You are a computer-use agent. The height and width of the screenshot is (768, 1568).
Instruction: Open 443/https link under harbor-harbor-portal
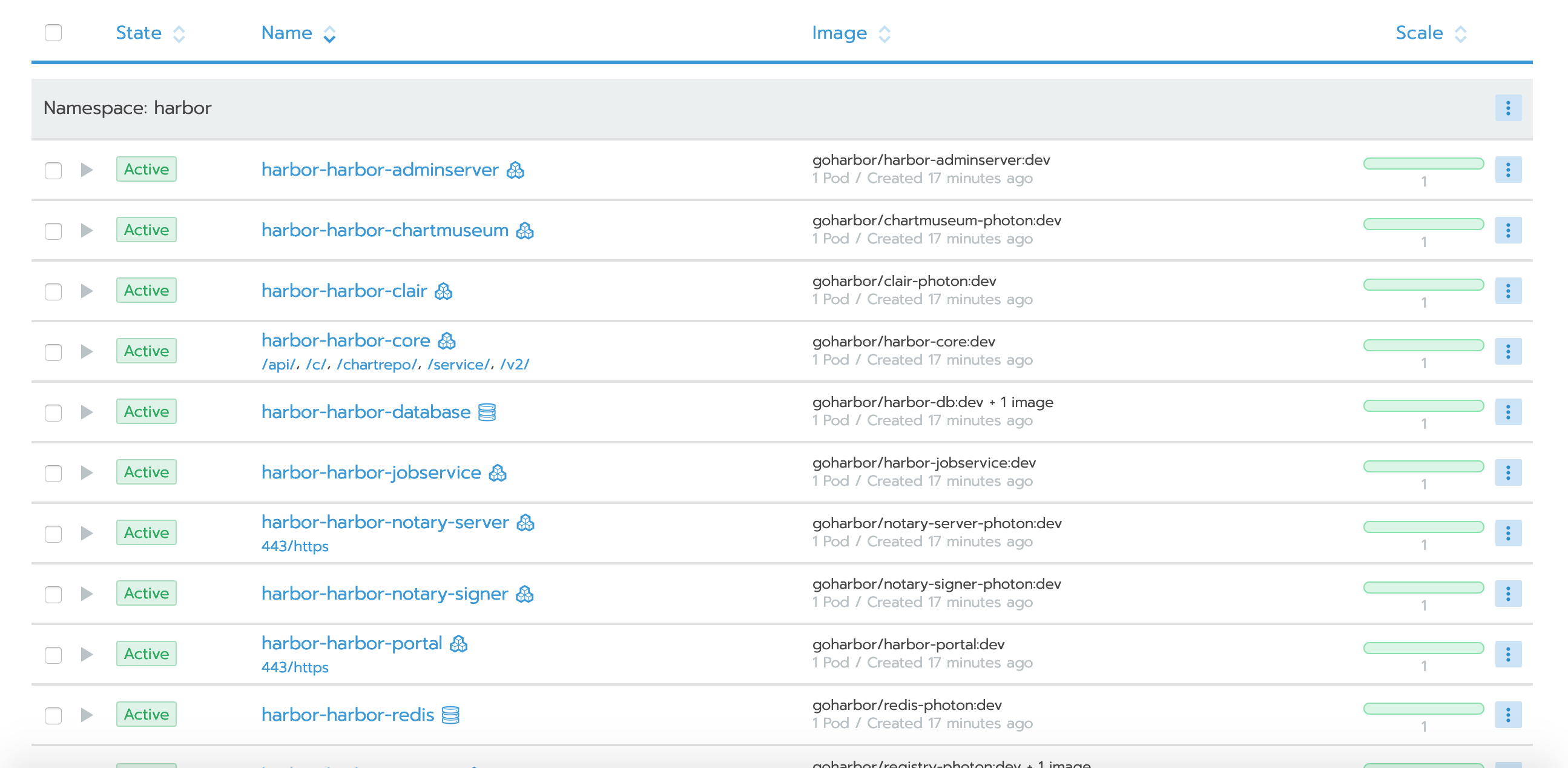pyautogui.click(x=295, y=667)
